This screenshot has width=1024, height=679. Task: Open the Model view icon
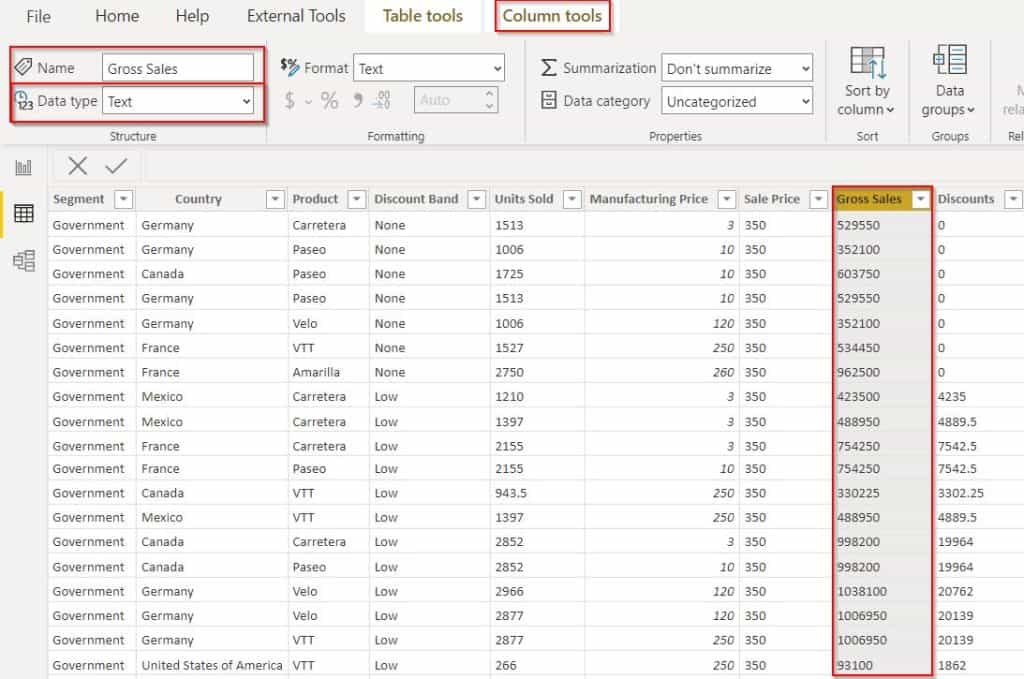24,261
